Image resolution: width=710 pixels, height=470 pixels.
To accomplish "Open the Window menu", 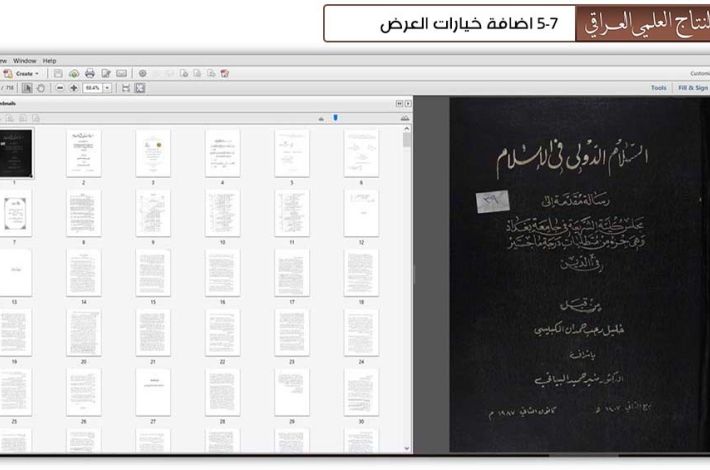I will [24, 61].
